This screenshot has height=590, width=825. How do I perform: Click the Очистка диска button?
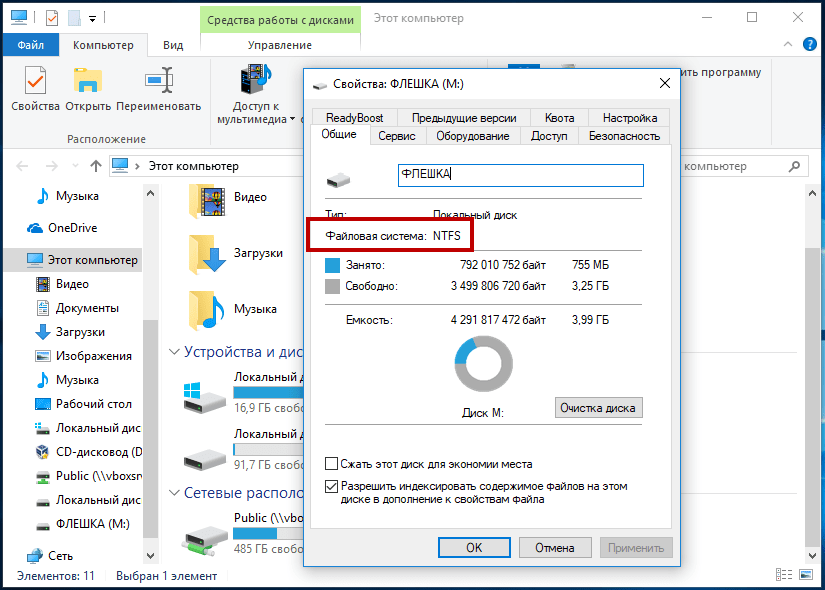(x=599, y=408)
